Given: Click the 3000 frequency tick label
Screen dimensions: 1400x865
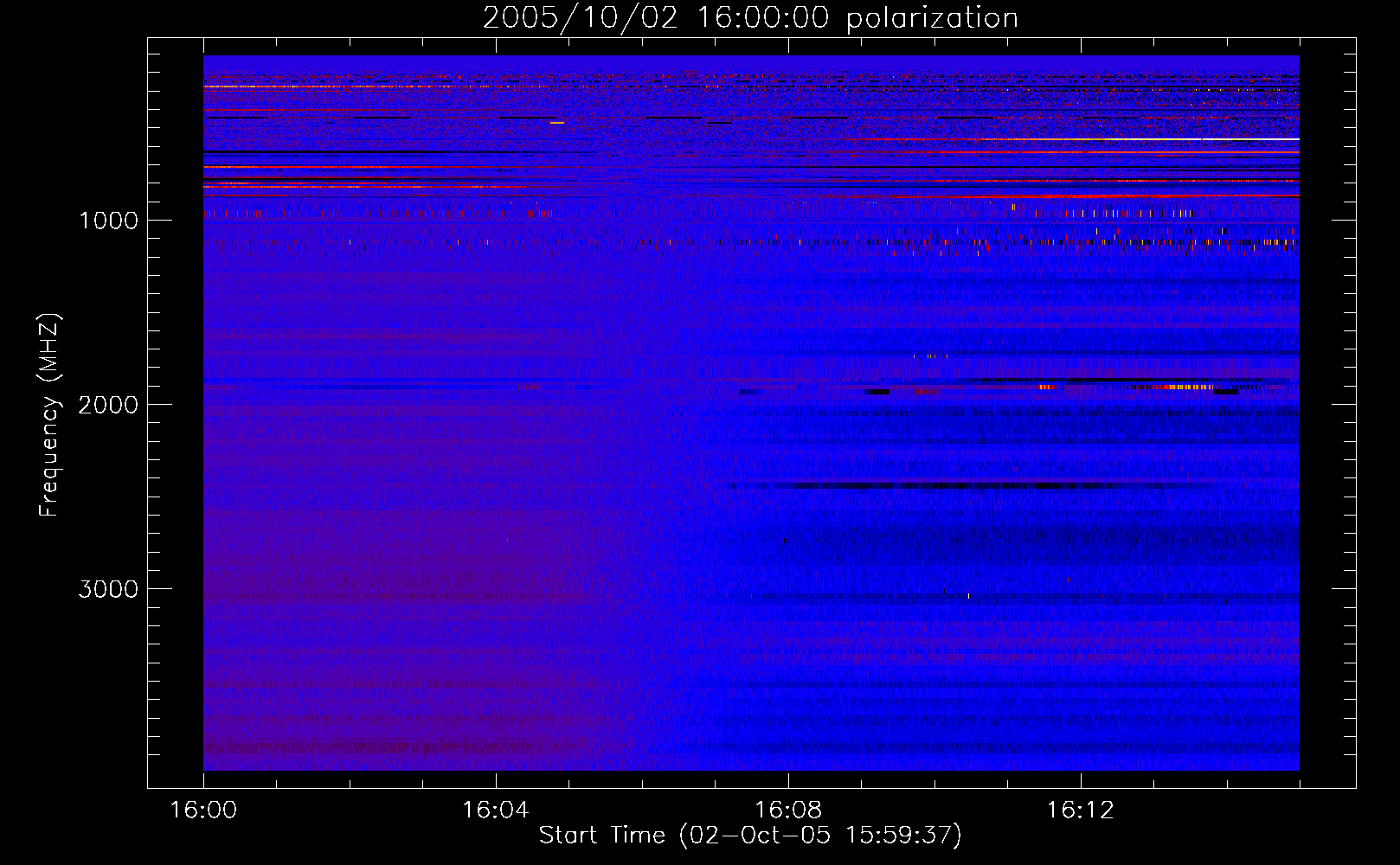Looking at the screenshot, I should point(108,589).
